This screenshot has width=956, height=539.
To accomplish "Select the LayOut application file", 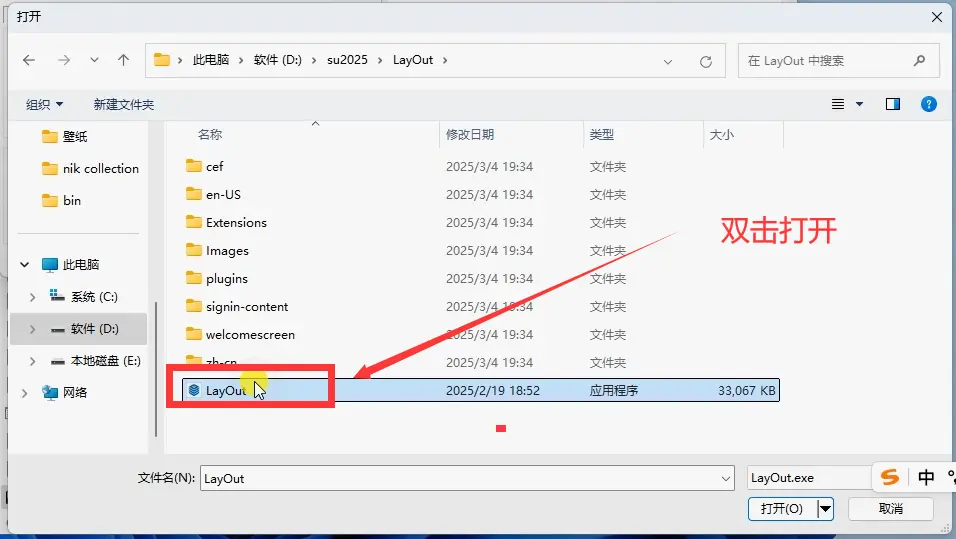I will pyautogui.click(x=481, y=390).
